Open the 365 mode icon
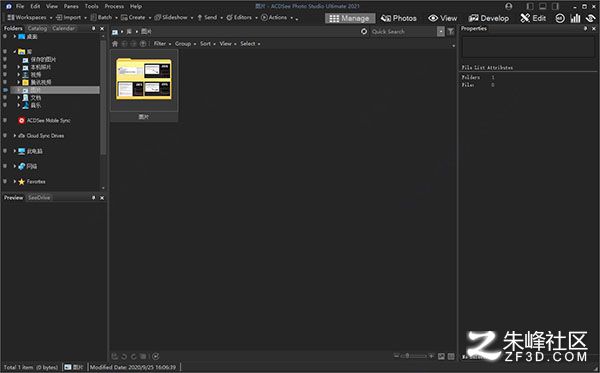Screen dimensions: 600x373 coord(560,18)
